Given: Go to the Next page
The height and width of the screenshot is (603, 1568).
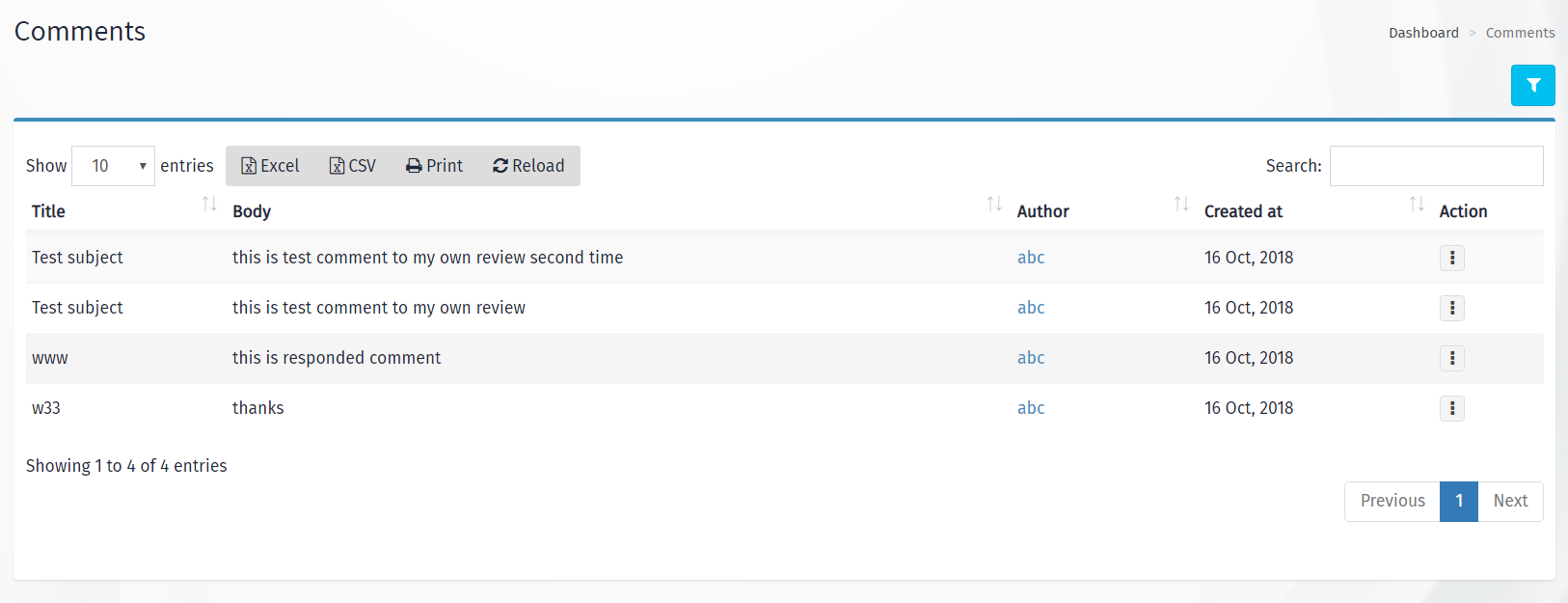Looking at the screenshot, I should coord(1510,502).
